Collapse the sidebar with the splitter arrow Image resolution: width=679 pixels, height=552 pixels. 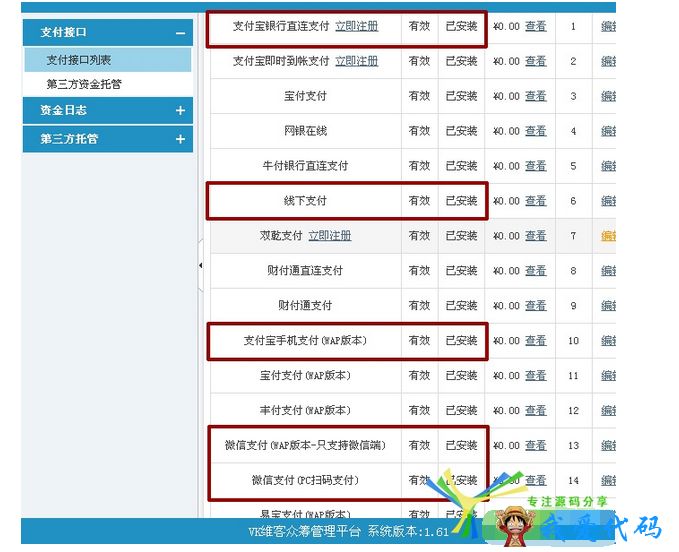click(200, 265)
